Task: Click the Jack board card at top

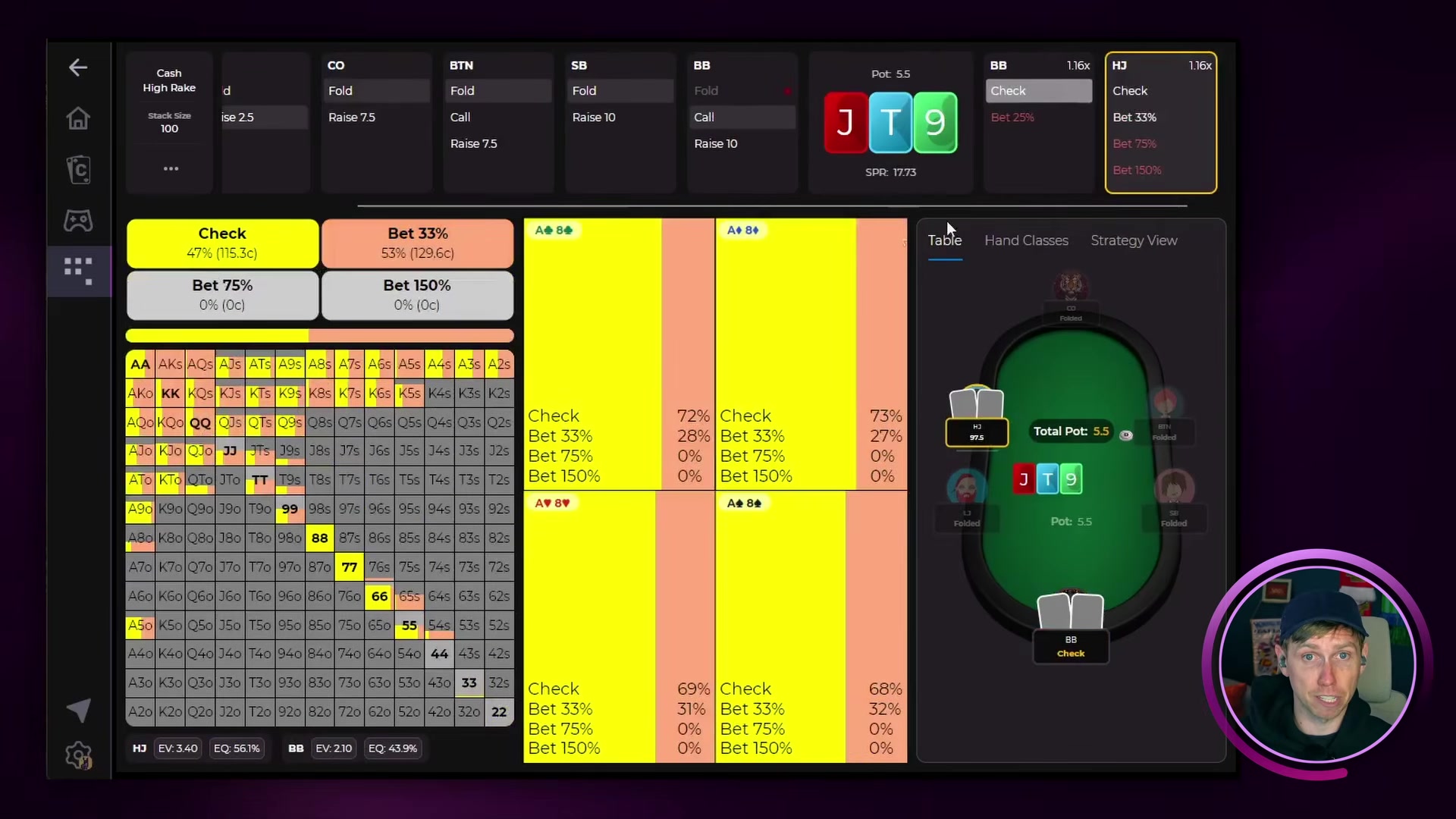Action: 846,122
